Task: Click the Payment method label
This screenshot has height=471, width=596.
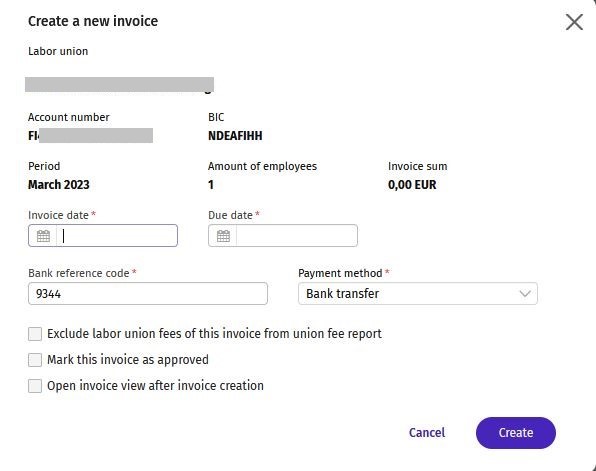Action: click(340, 273)
